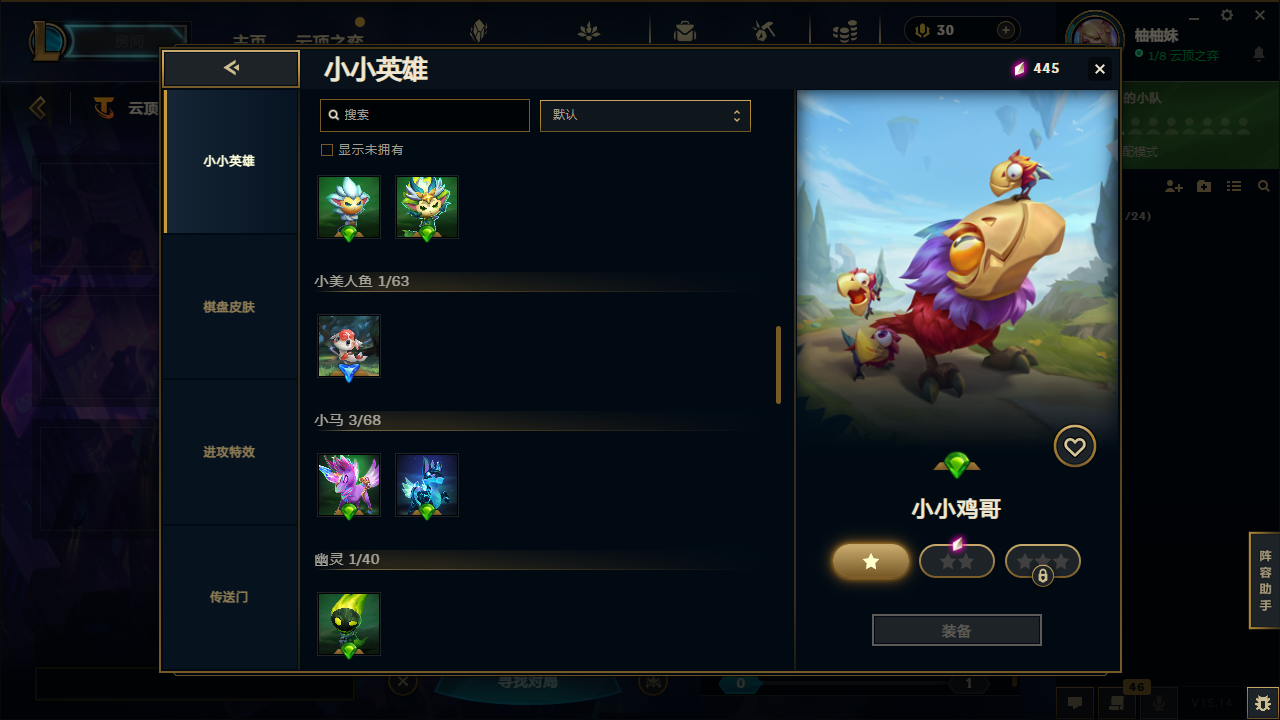Viewport: 1280px width, 720px height.
Task: Open the 默认 sort dropdown
Action: click(645, 115)
